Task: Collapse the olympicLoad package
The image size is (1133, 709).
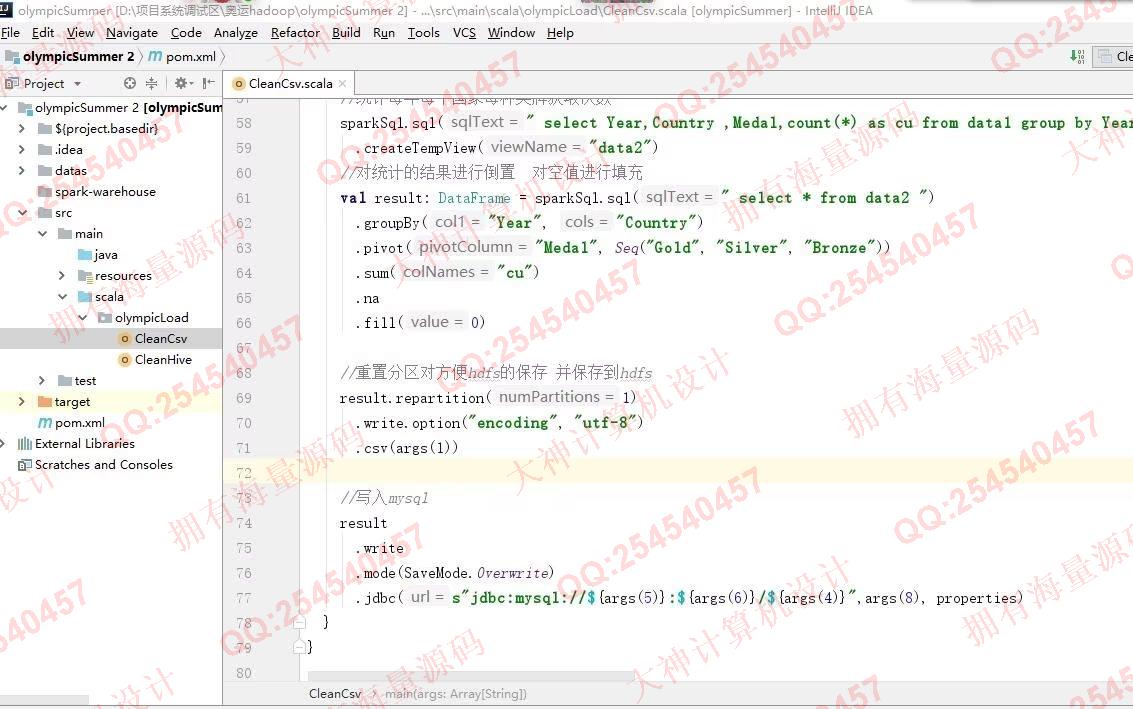Action: 82,317
